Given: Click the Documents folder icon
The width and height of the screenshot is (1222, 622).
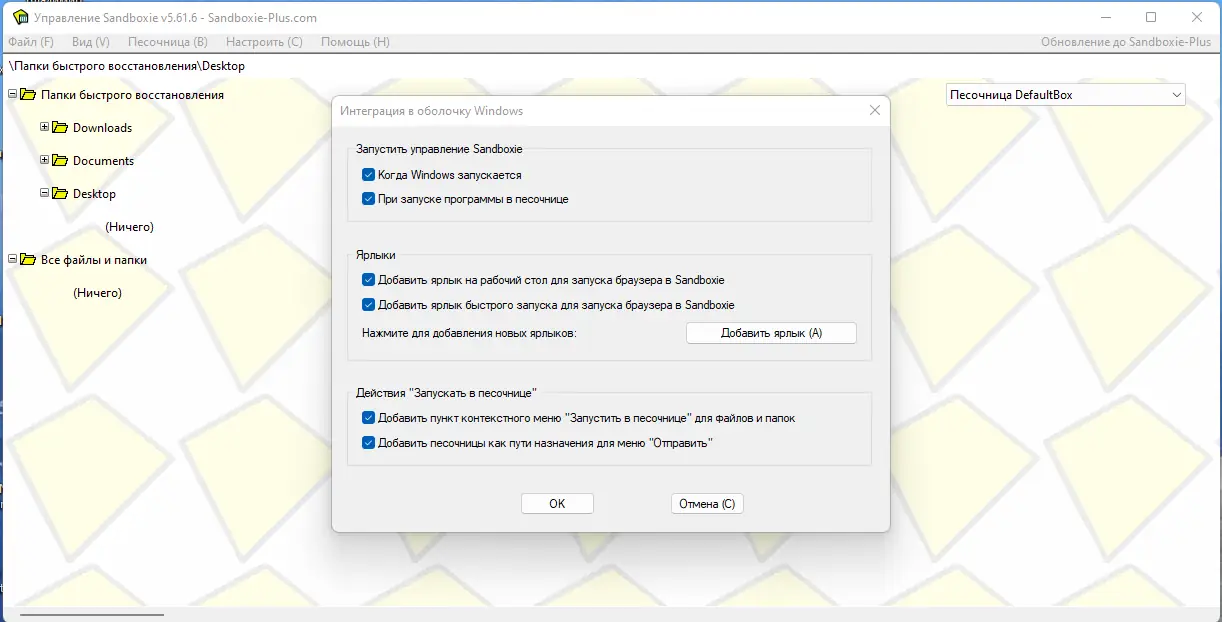Looking at the screenshot, I should coord(61,161).
